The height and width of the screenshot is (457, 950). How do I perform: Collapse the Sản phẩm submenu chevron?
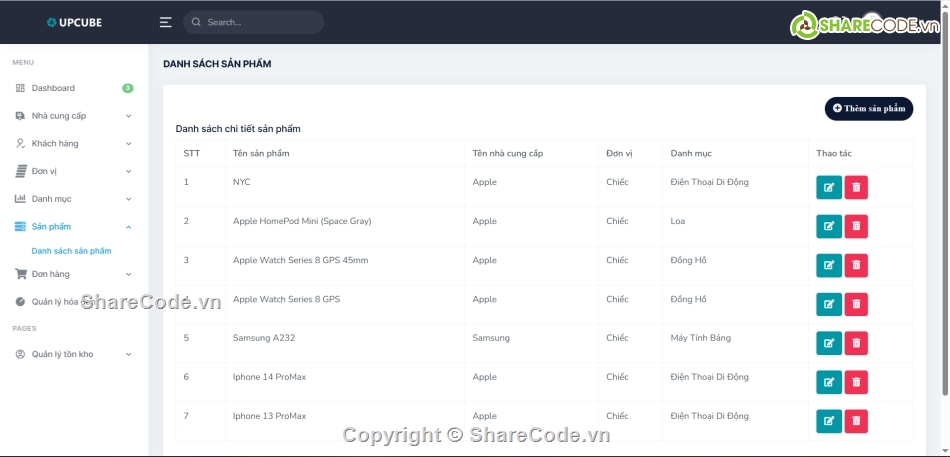click(x=128, y=227)
